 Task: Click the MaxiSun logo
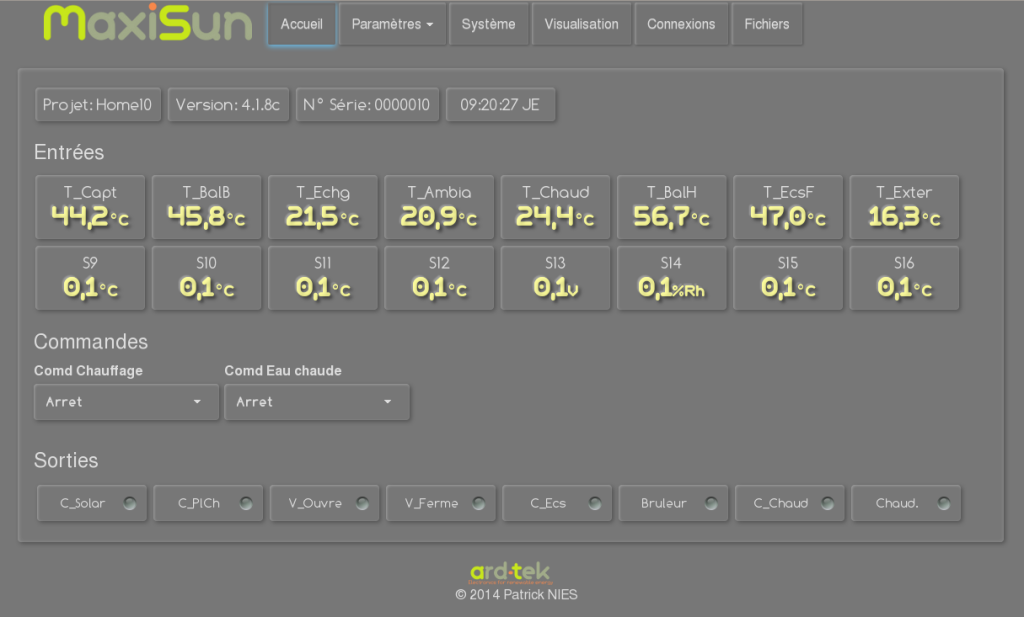point(147,24)
